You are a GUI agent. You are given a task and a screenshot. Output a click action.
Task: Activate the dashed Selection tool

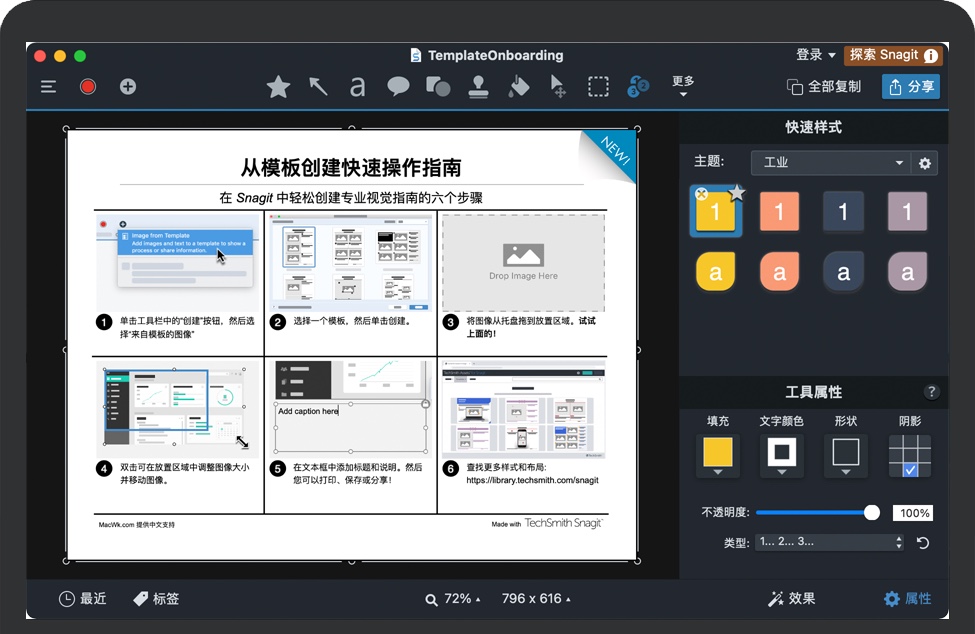pyautogui.click(x=598, y=87)
